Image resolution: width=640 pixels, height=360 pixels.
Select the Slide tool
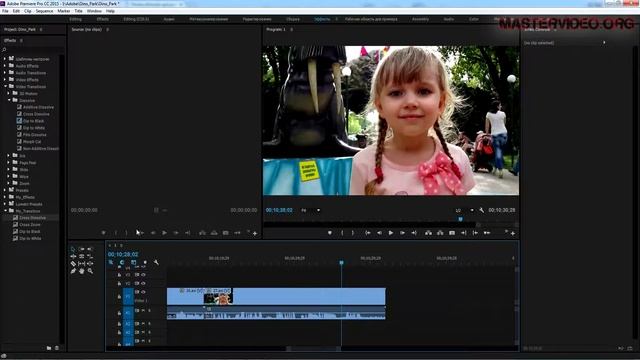90,264
